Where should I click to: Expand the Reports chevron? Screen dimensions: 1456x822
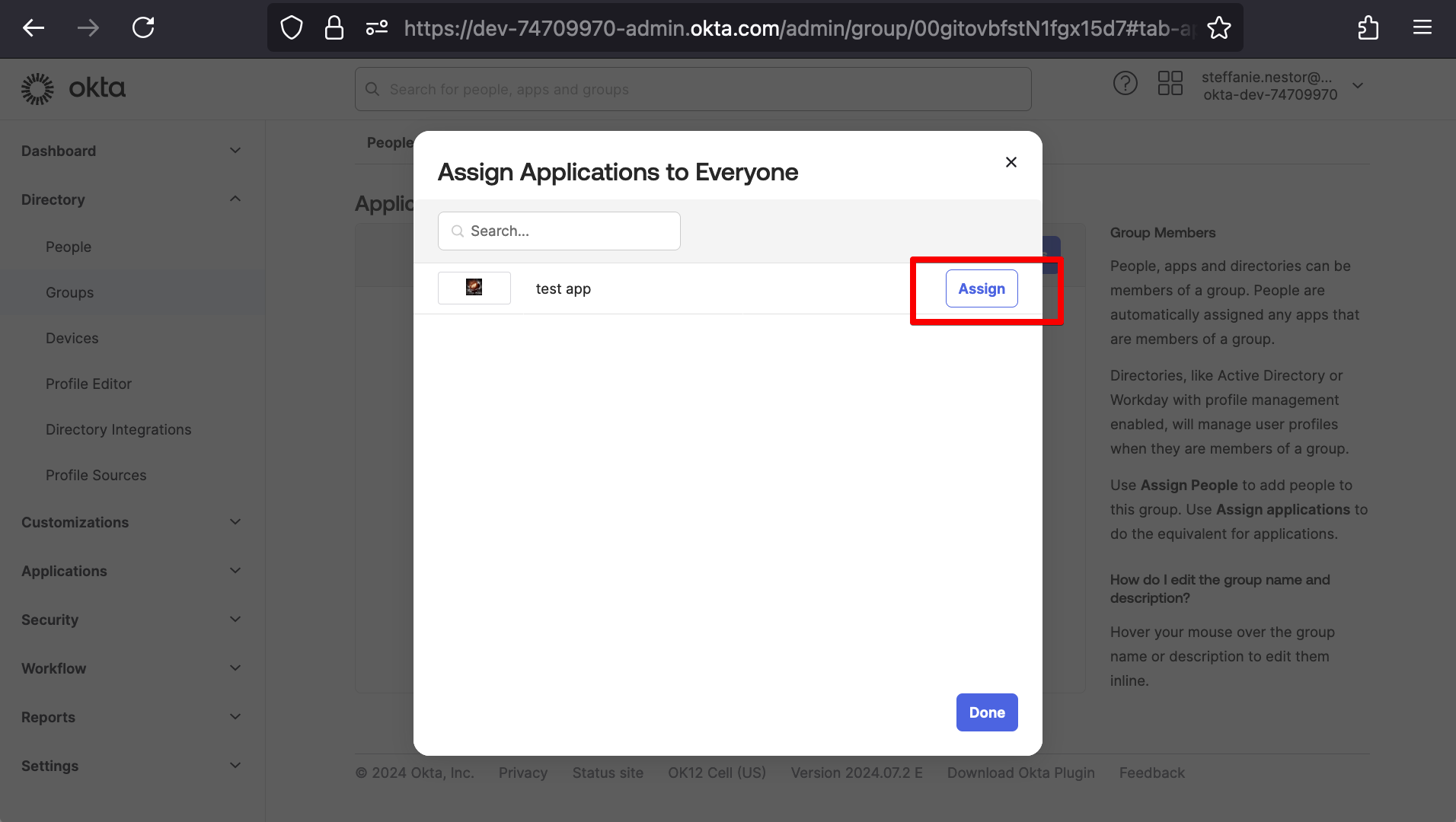click(x=235, y=717)
